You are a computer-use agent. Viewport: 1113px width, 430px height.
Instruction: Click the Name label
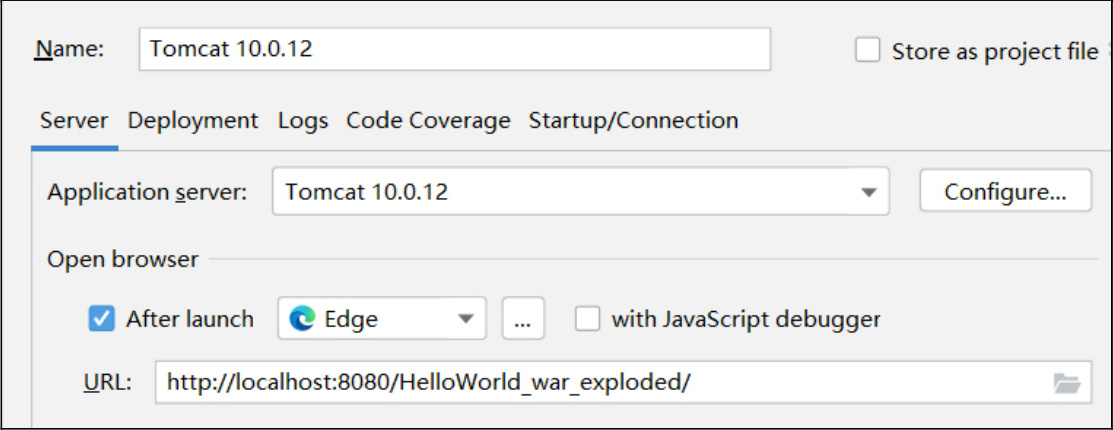tap(70, 50)
